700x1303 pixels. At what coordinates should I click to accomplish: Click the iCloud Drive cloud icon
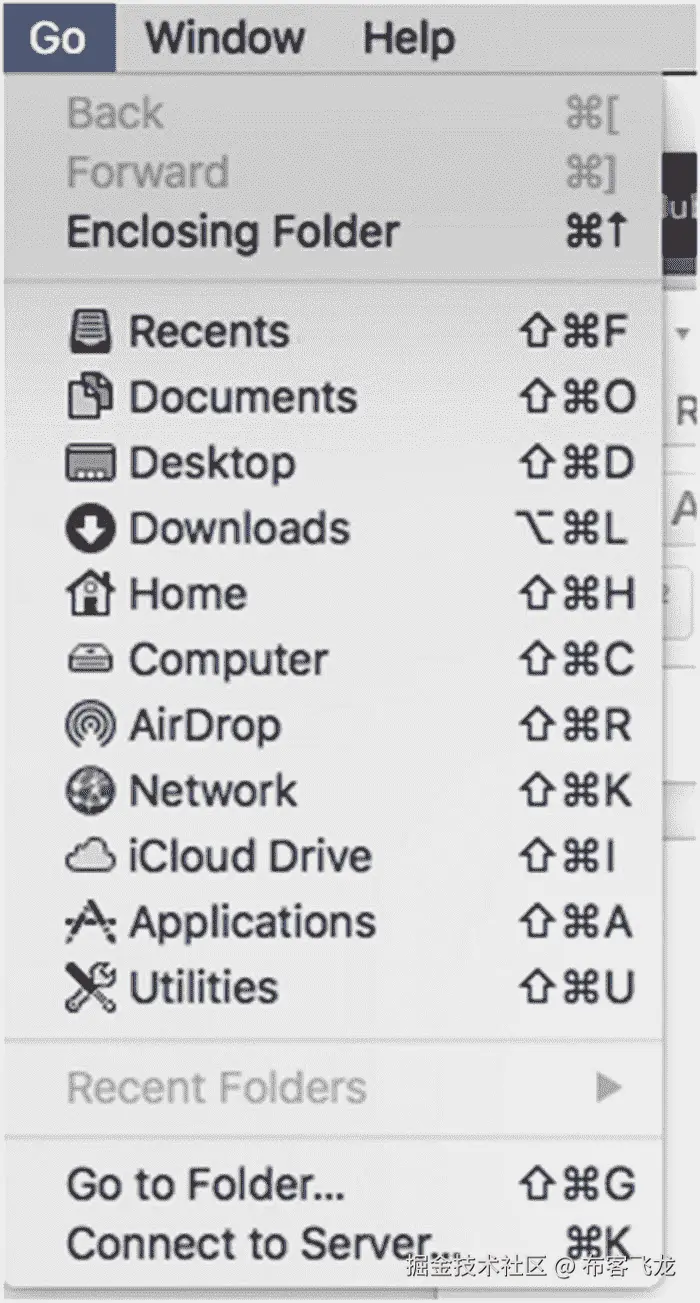tap(91, 857)
